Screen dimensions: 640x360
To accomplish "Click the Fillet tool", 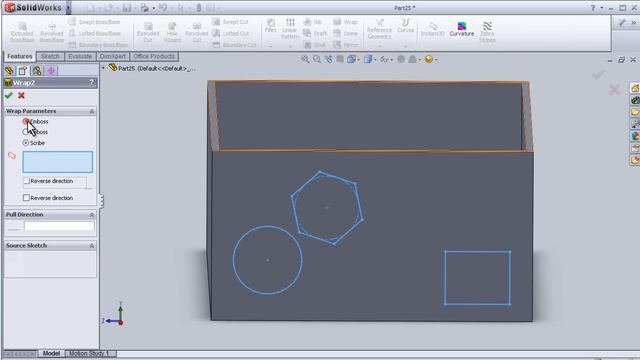I will (271, 25).
